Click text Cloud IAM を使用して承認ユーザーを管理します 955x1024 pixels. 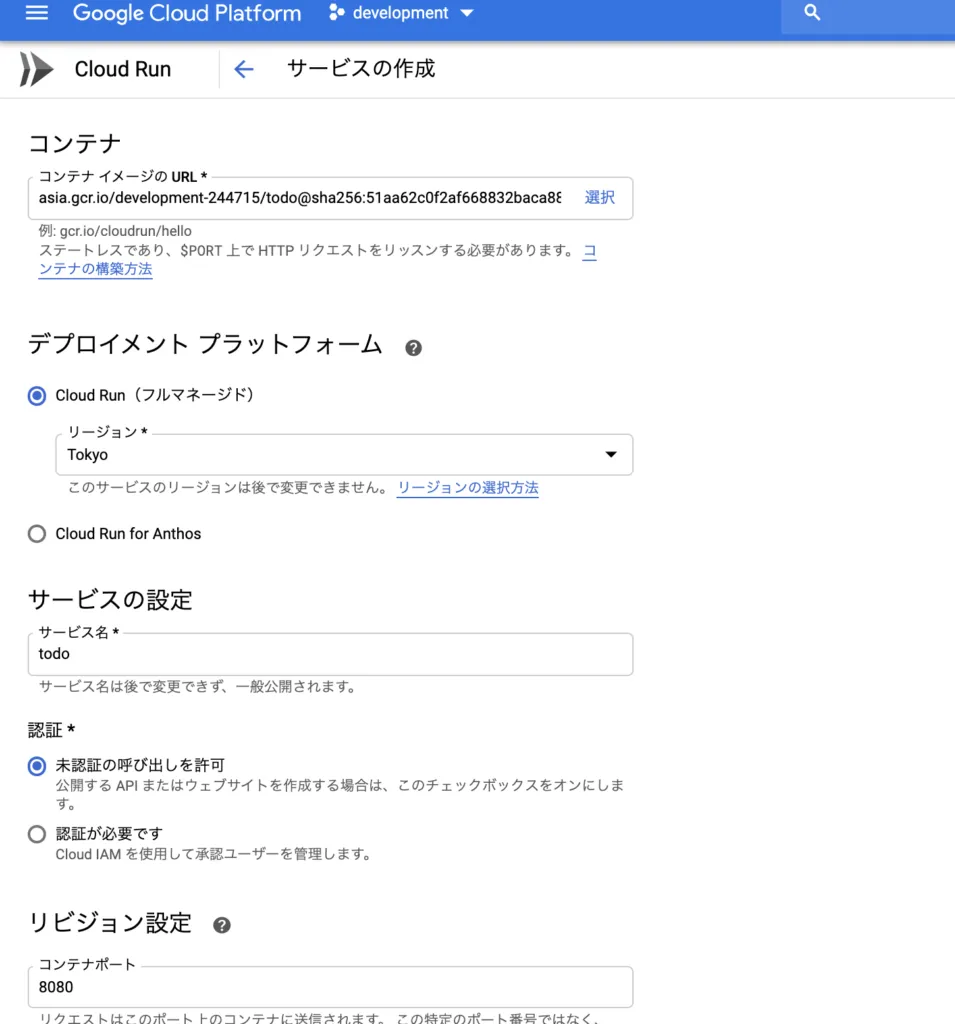coord(214,854)
